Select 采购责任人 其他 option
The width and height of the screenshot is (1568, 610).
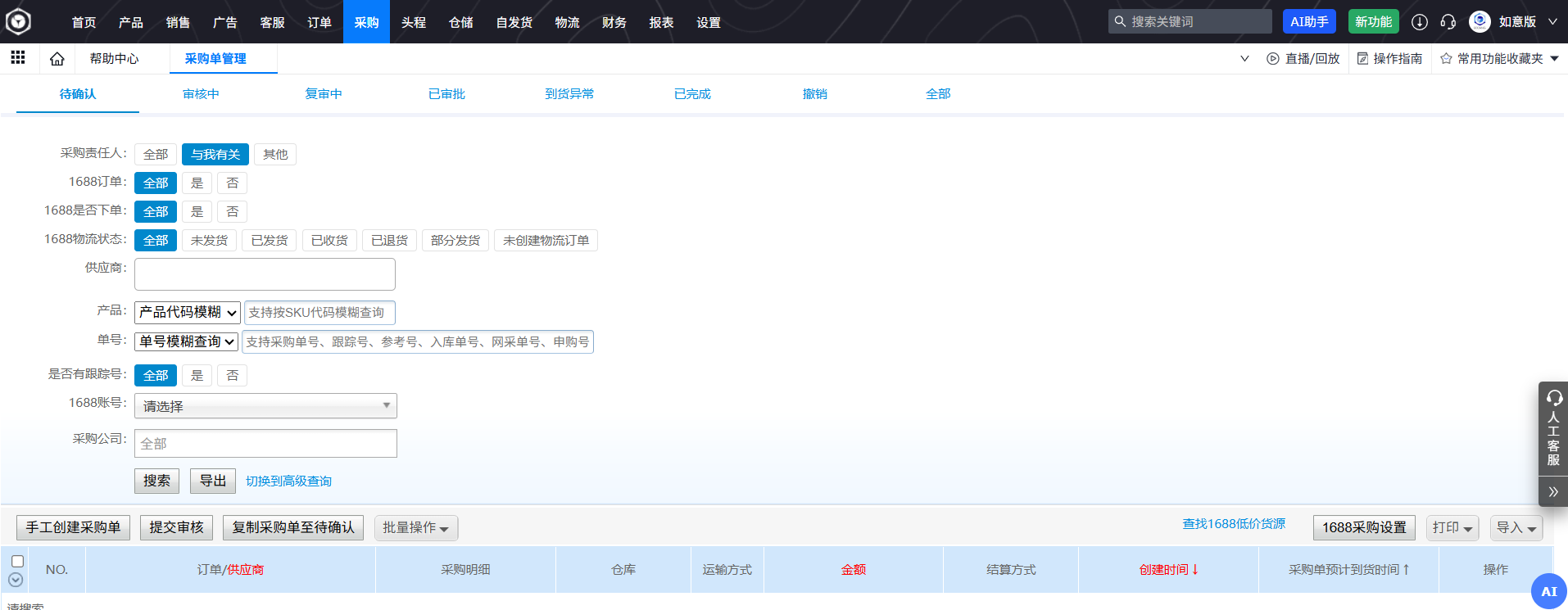click(x=275, y=154)
